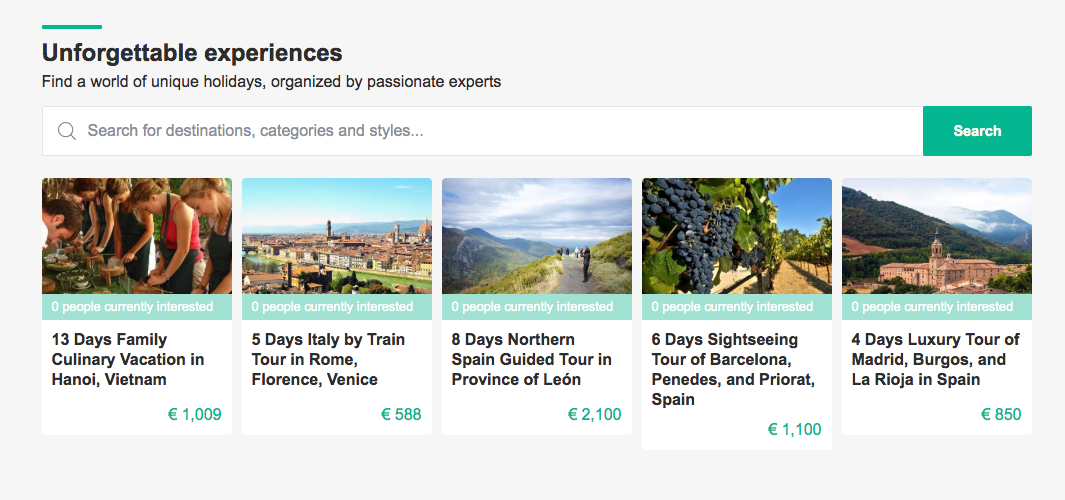This screenshot has height=500, width=1065.
Task: Click the € 1,009 price
Action: click(193, 414)
